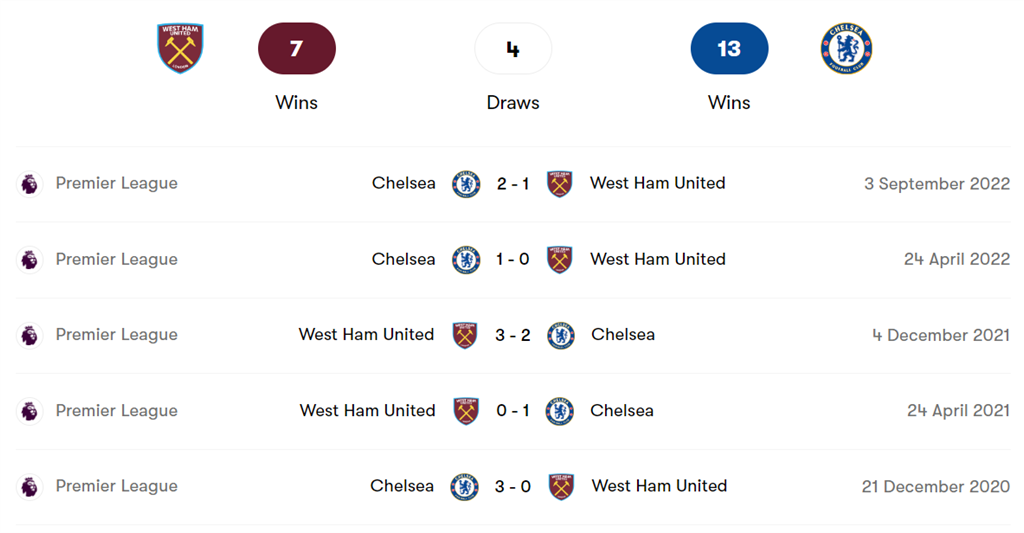The width and height of the screenshot is (1024, 533).
Task: Click the blue 13 wins badge
Action: click(x=729, y=49)
